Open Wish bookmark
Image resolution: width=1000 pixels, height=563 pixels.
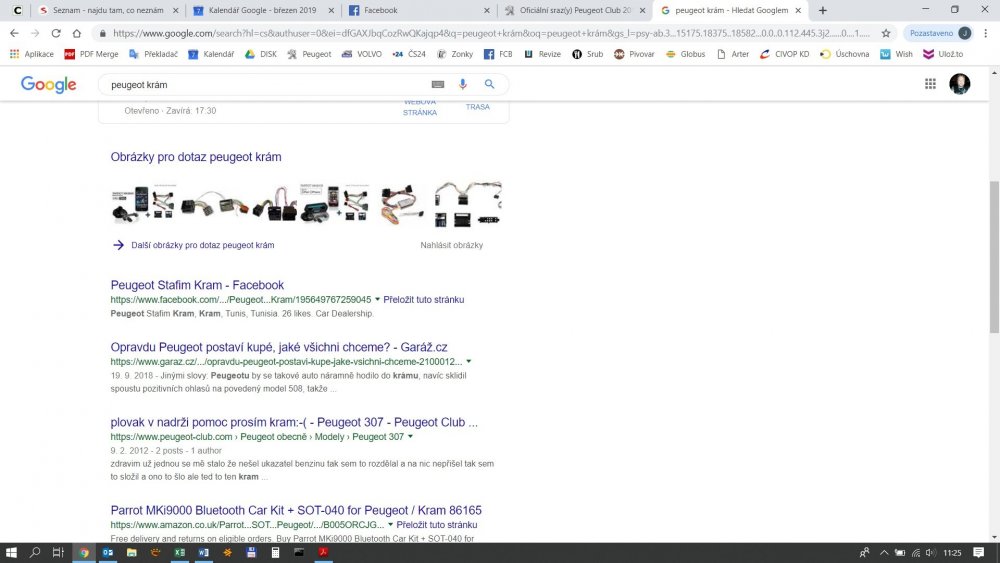896,54
